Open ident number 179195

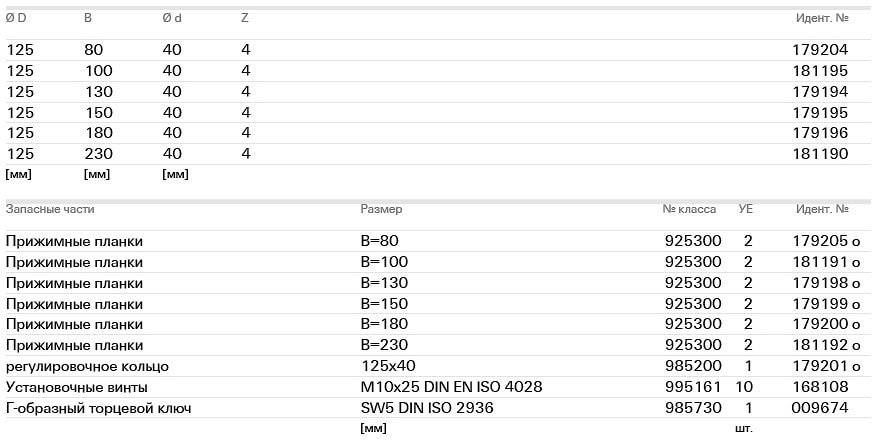pos(821,112)
